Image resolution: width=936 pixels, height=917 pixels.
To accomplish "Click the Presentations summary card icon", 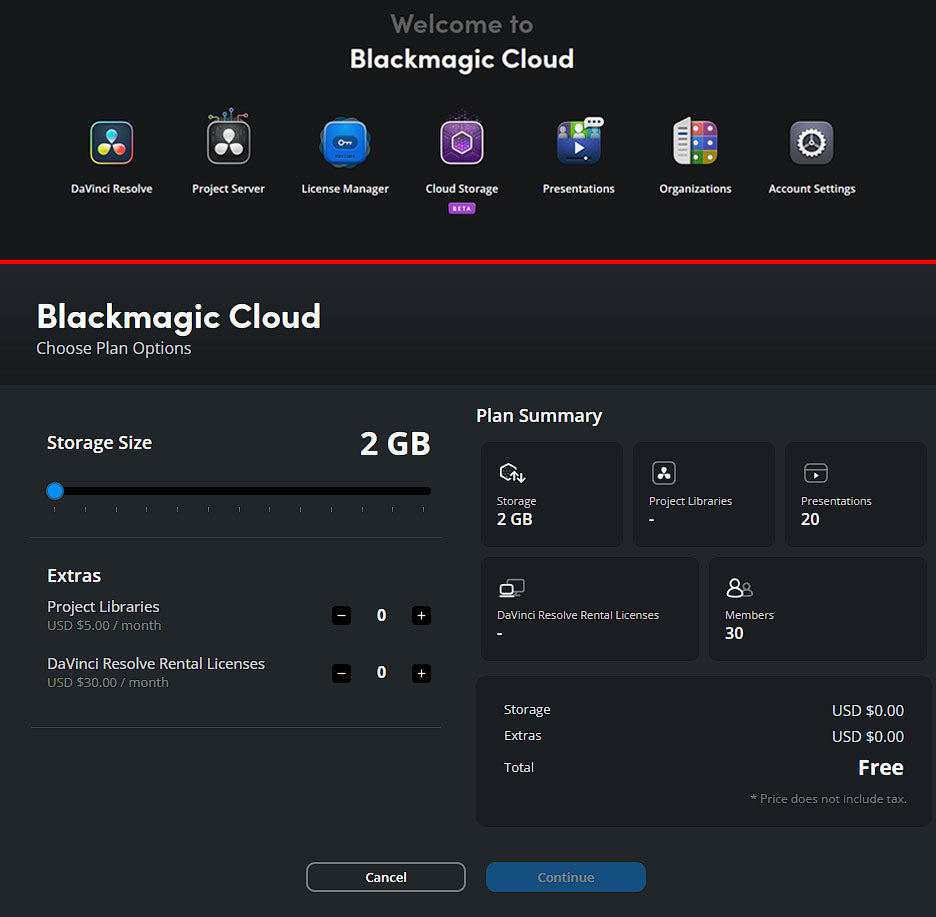I will [x=816, y=473].
